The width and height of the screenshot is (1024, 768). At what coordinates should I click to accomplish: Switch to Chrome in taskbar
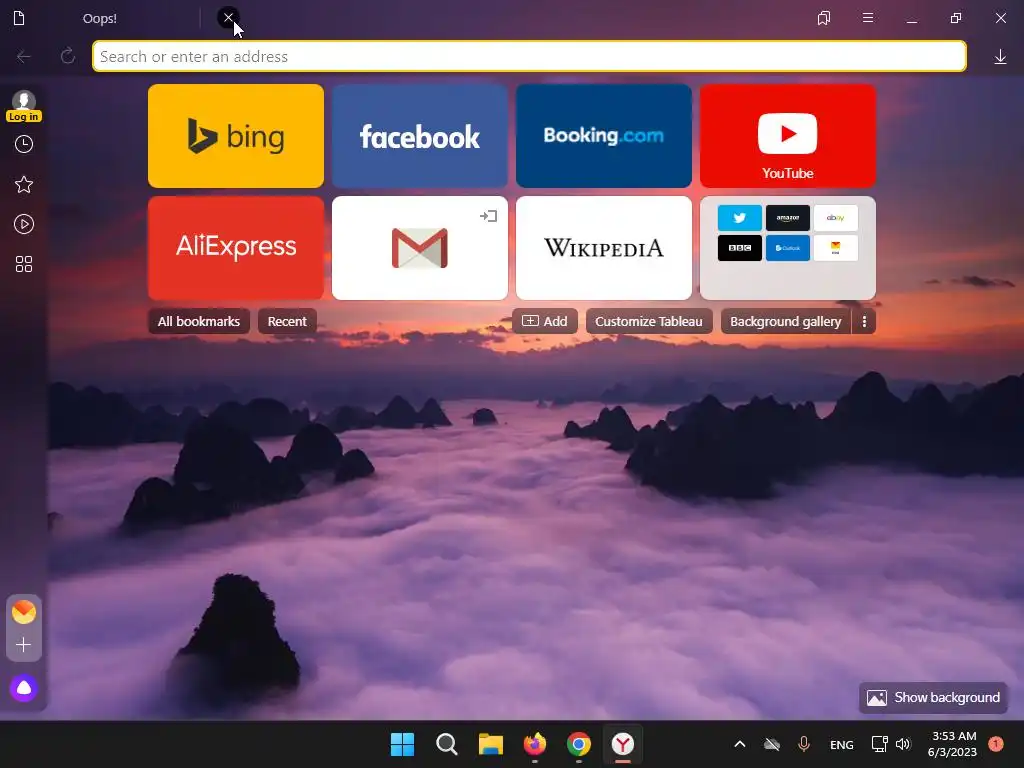pos(579,744)
